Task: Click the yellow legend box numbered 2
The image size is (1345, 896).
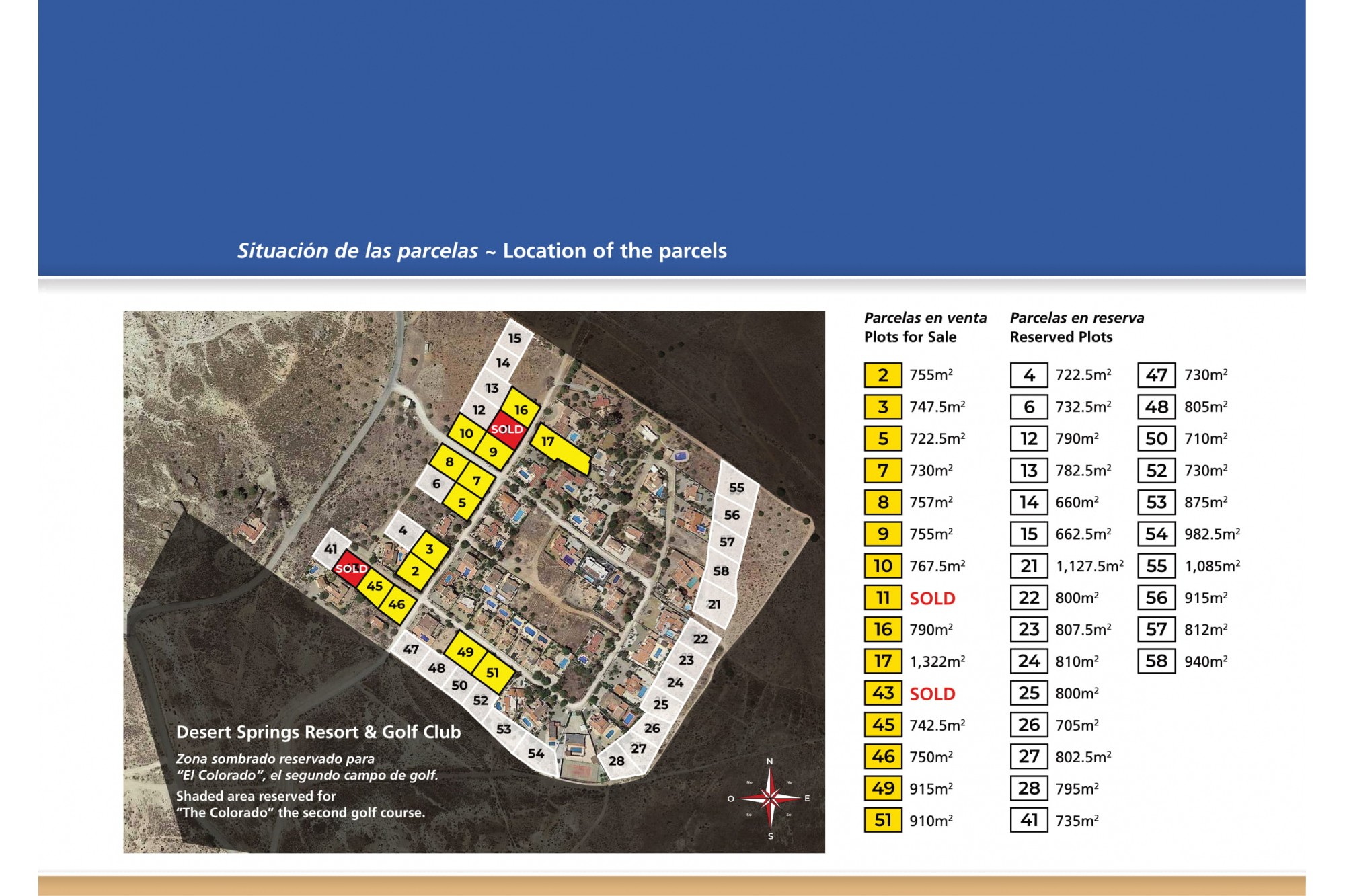Action: point(883,375)
